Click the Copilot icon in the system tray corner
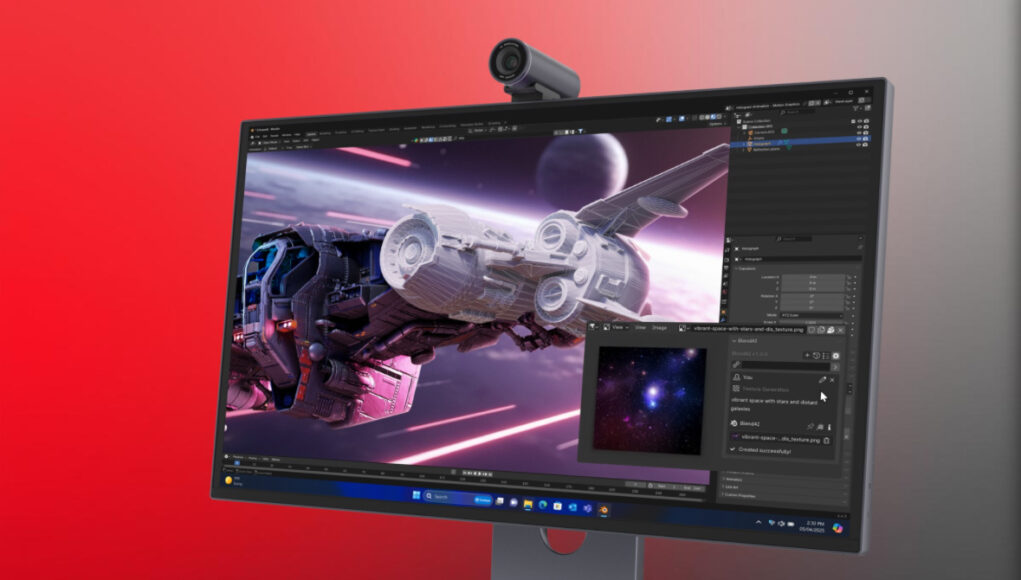 click(x=838, y=527)
